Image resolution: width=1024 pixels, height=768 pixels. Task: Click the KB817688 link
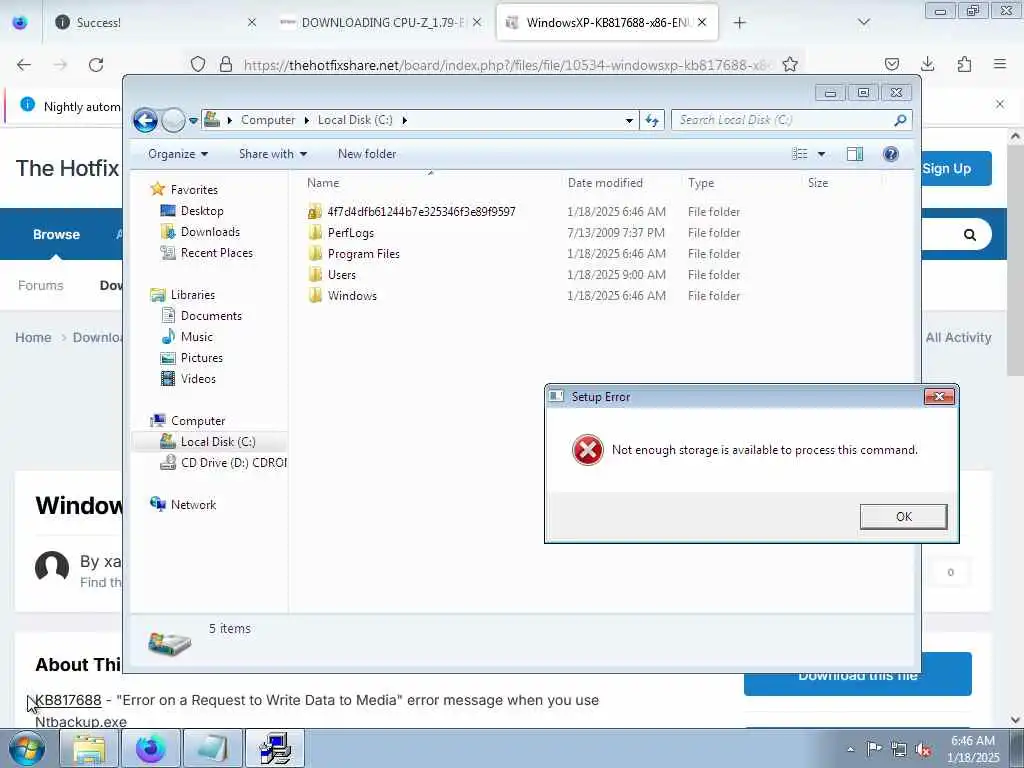(x=68, y=700)
